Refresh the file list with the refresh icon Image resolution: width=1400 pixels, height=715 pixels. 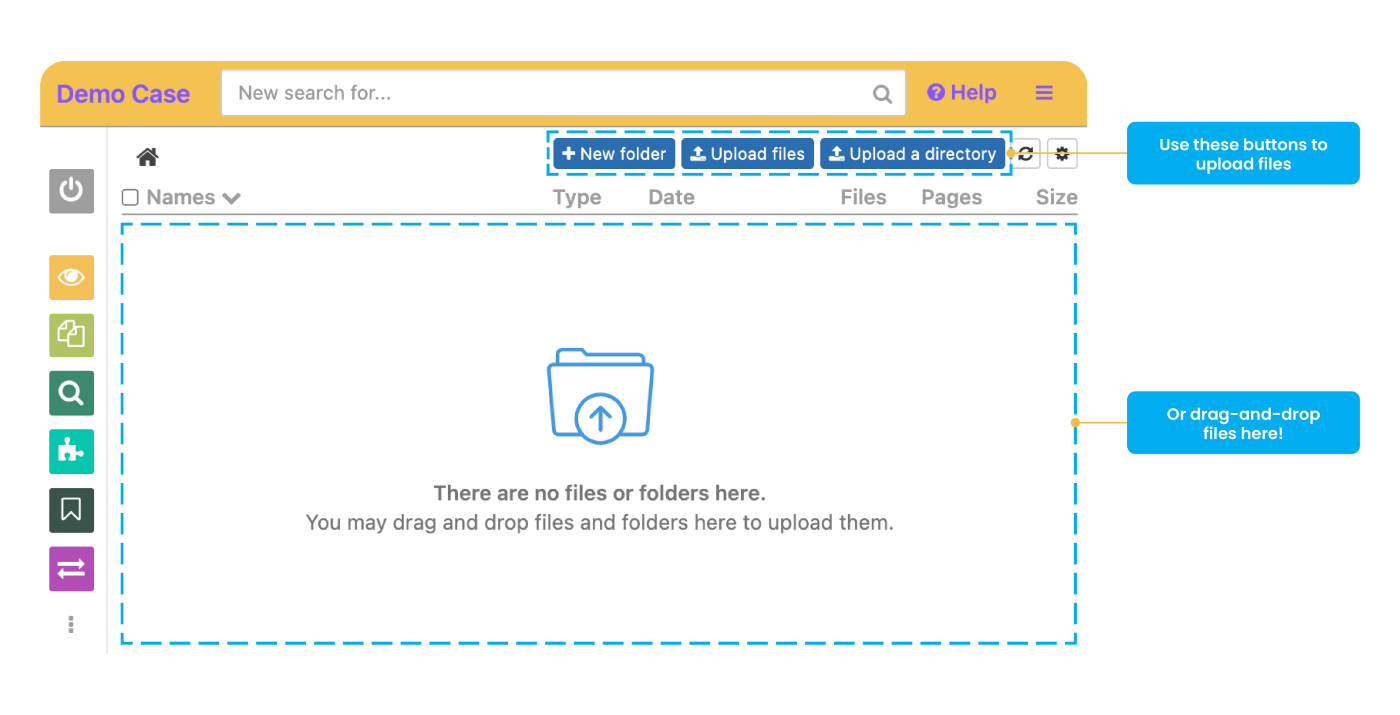1026,153
